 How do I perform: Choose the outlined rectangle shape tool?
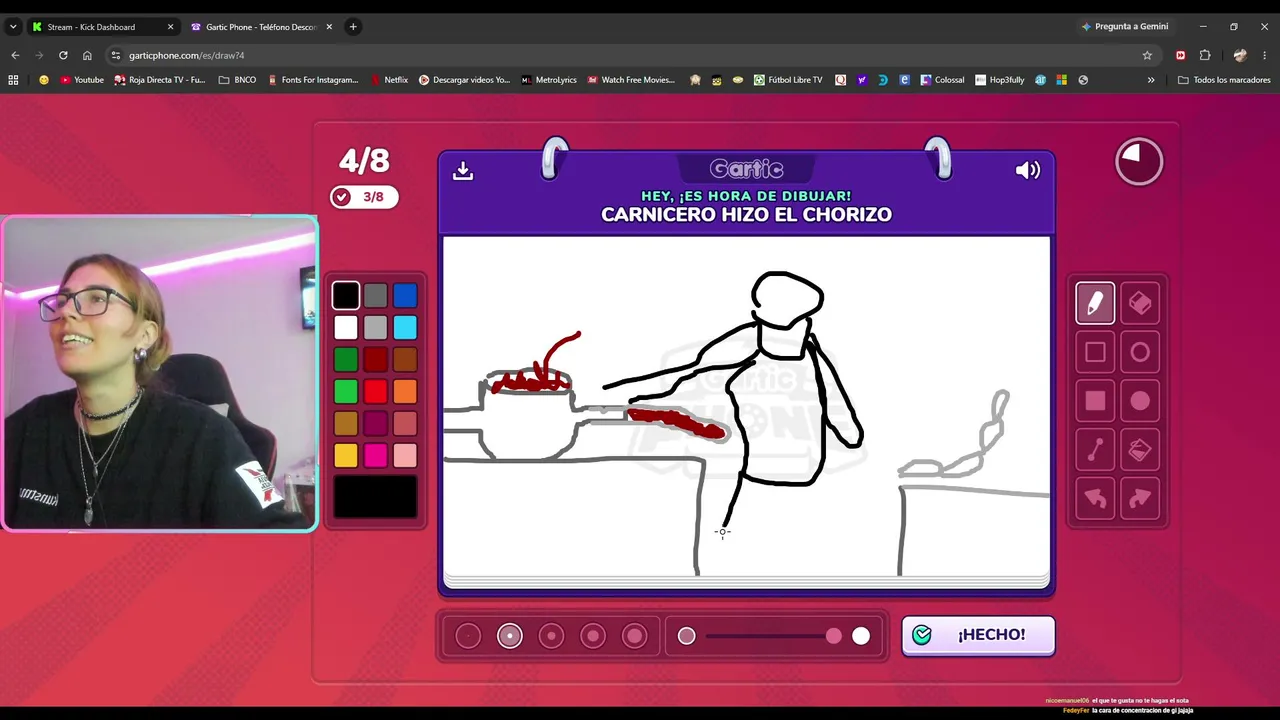click(x=1095, y=352)
